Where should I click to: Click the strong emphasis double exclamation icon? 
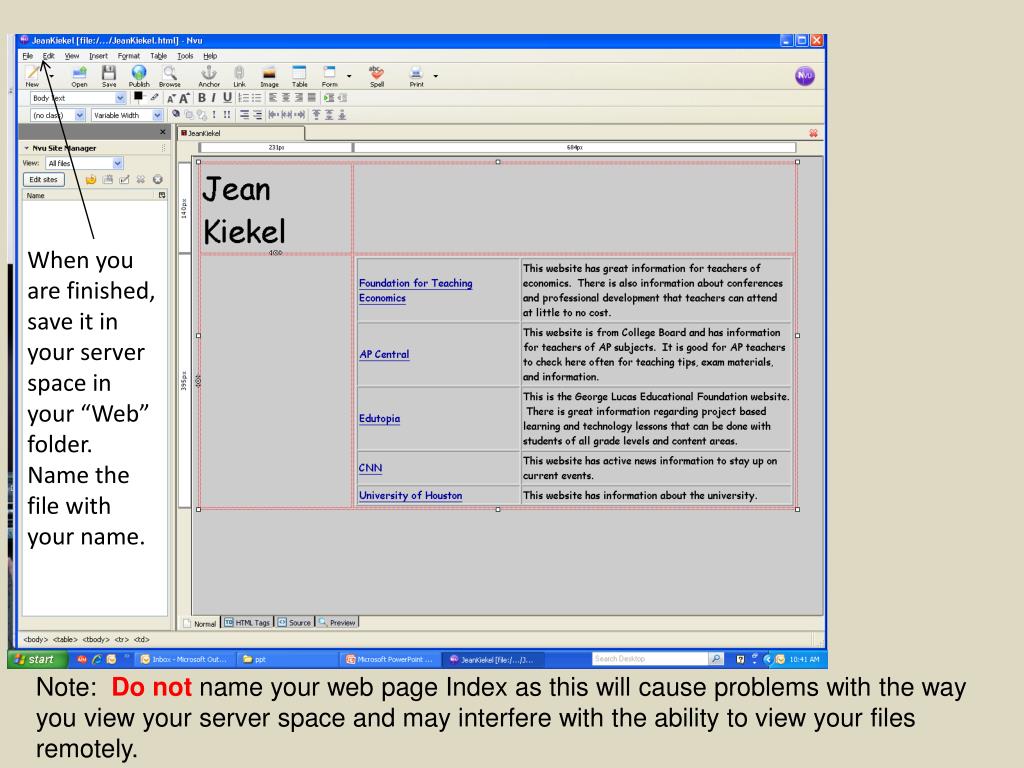pyautogui.click(x=227, y=114)
